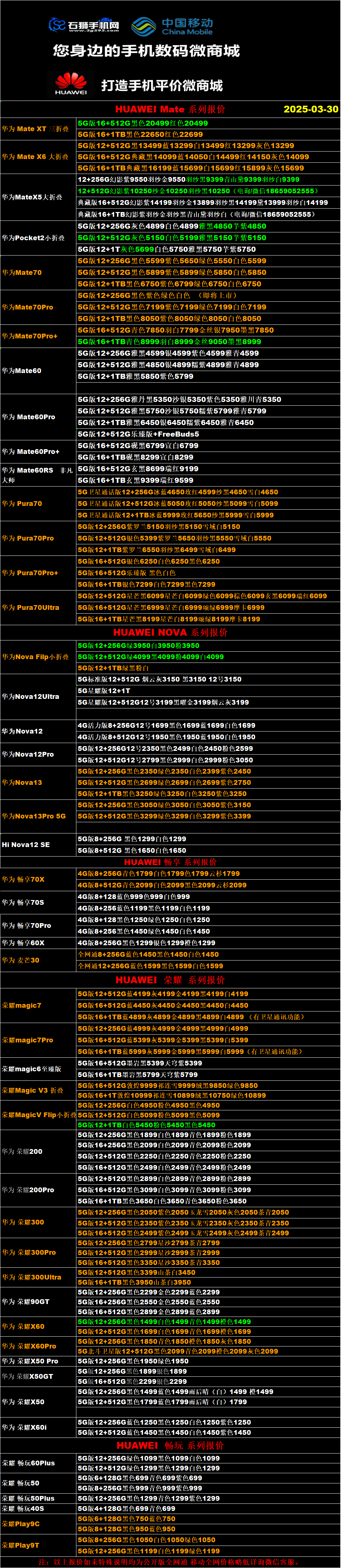Click the 5G星耀版12+1T row
The height and width of the screenshot is (1568, 341).
(x=208, y=691)
